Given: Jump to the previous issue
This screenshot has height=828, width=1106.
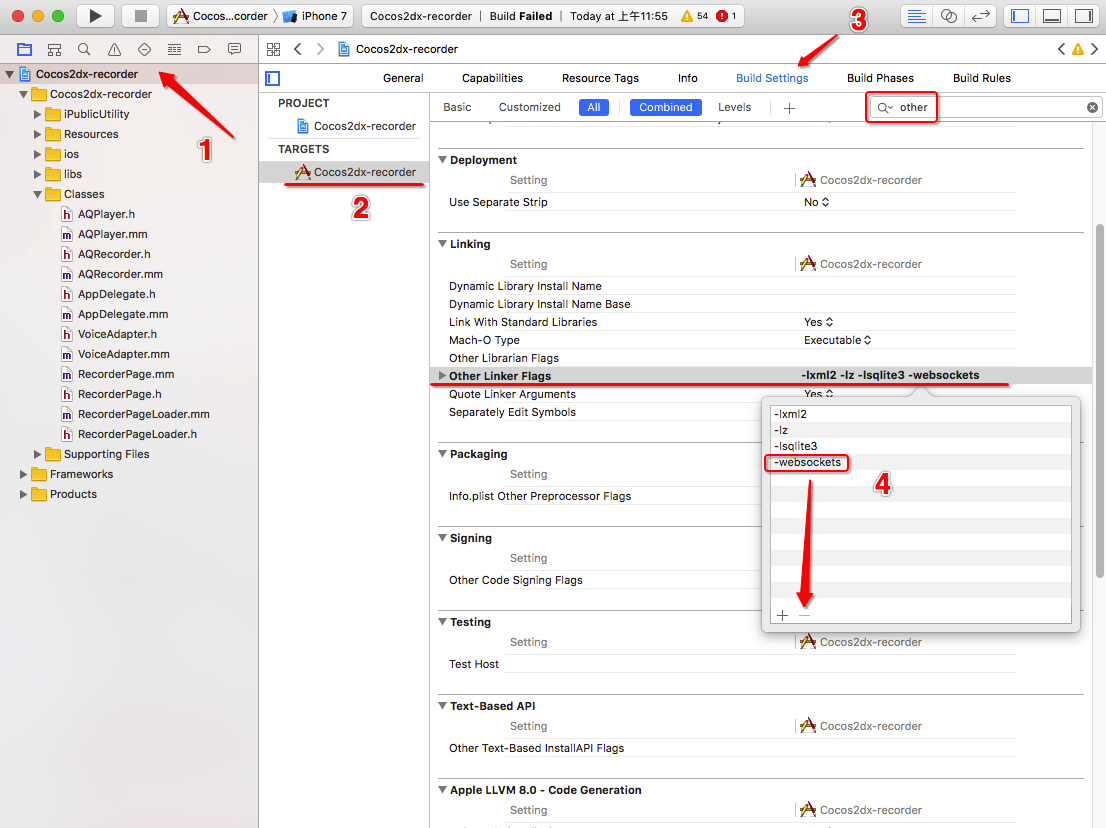Looking at the screenshot, I should tap(1062, 49).
